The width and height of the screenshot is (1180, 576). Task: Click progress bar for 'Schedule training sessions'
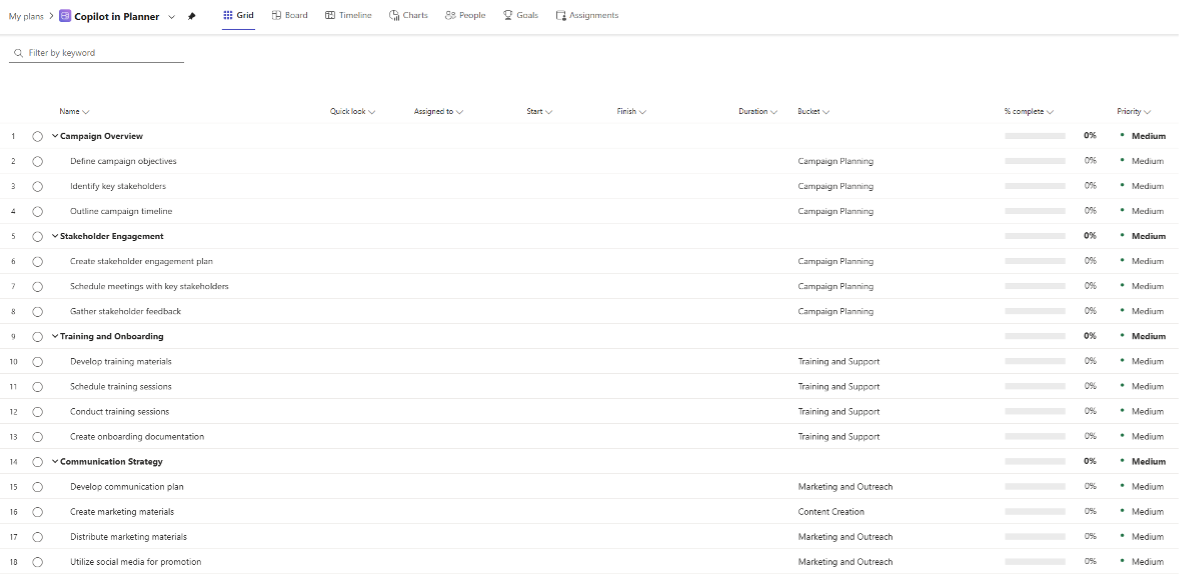[x=1034, y=387]
